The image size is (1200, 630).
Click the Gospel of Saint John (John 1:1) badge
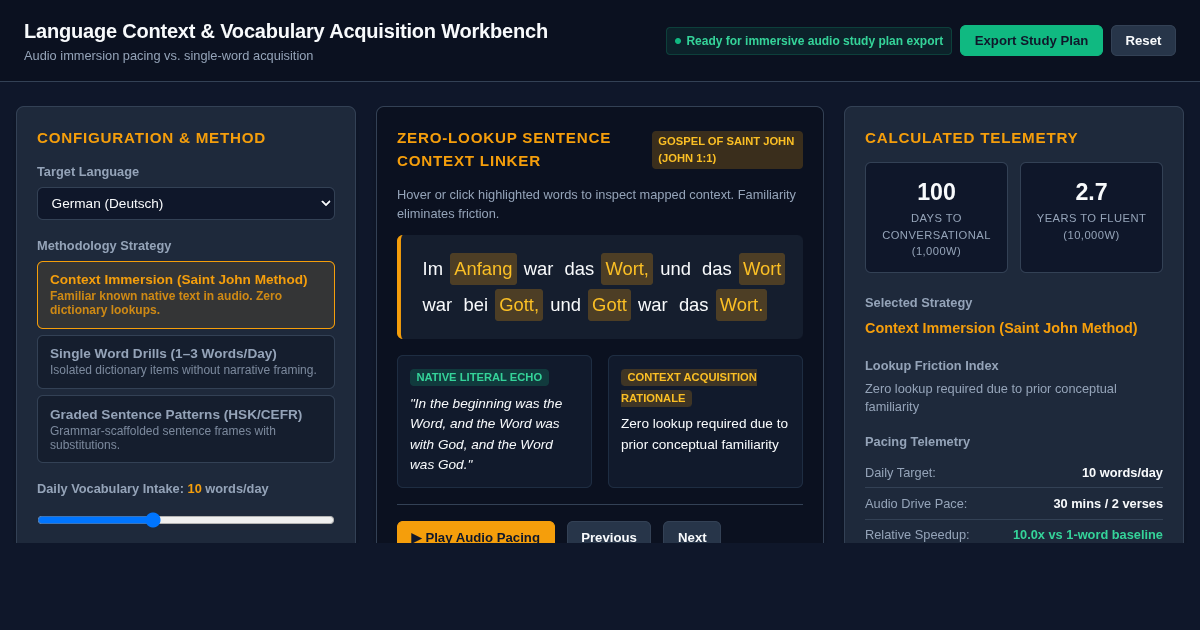pyautogui.click(x=727, y=150)
